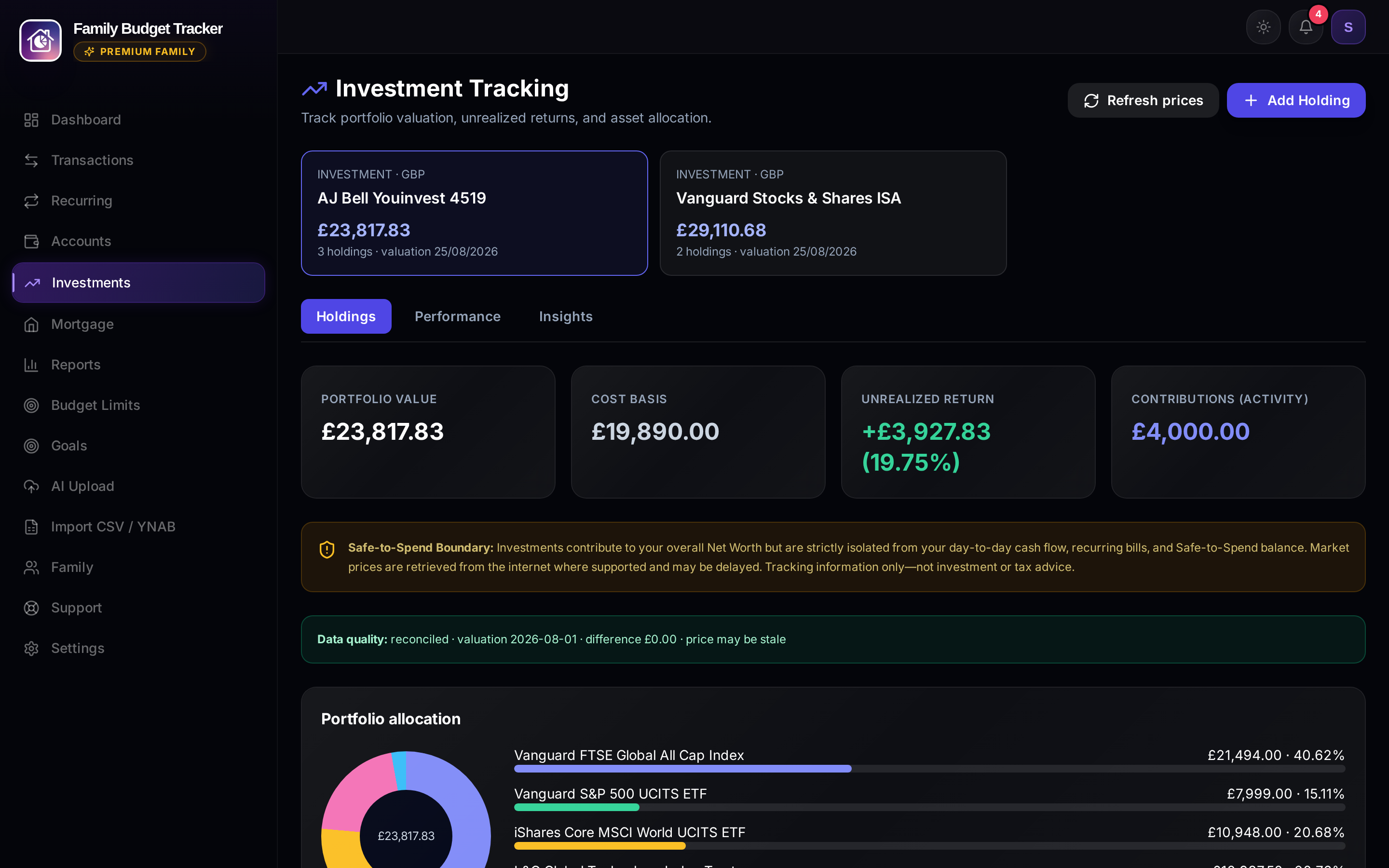Click the shield warning icon in the boundary notice
Screen dimensions: 1389x868
click(x=327, y=549)
